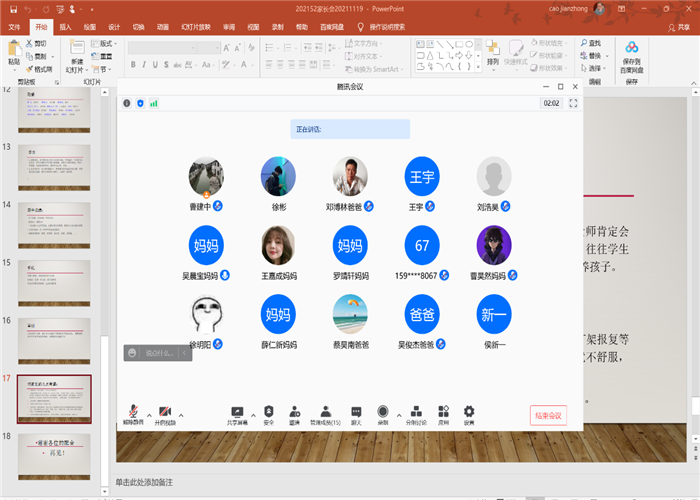The height and width of the screenshot is (500, 700).
Task: Expand video options arrow
Action: (x=181, y=415)
